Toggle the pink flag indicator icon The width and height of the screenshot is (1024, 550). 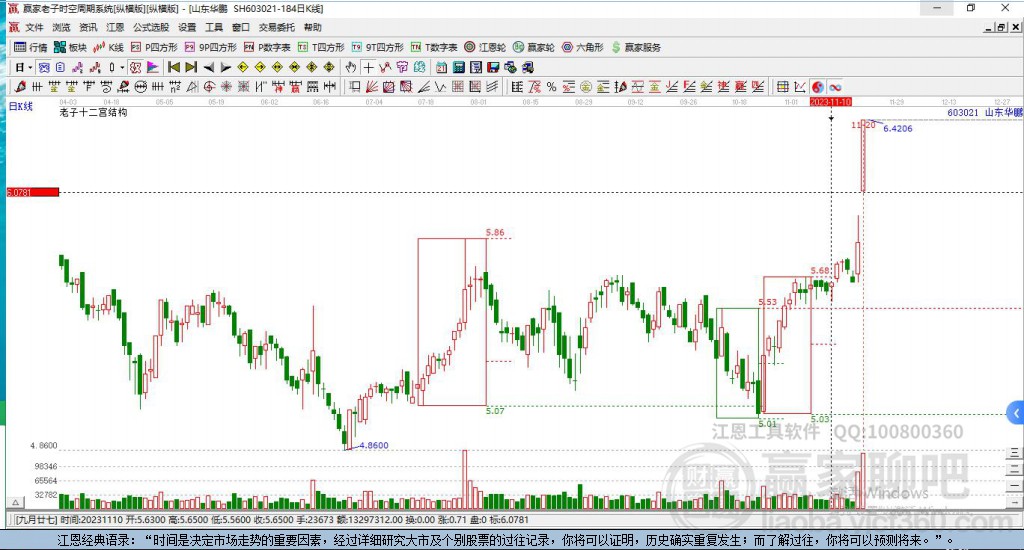pos(153,67)
